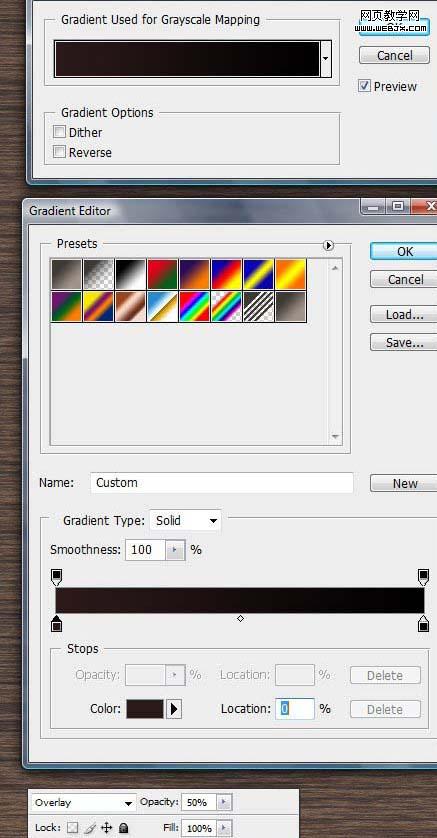Open the Gradient Type Solid dropdown

185,521
